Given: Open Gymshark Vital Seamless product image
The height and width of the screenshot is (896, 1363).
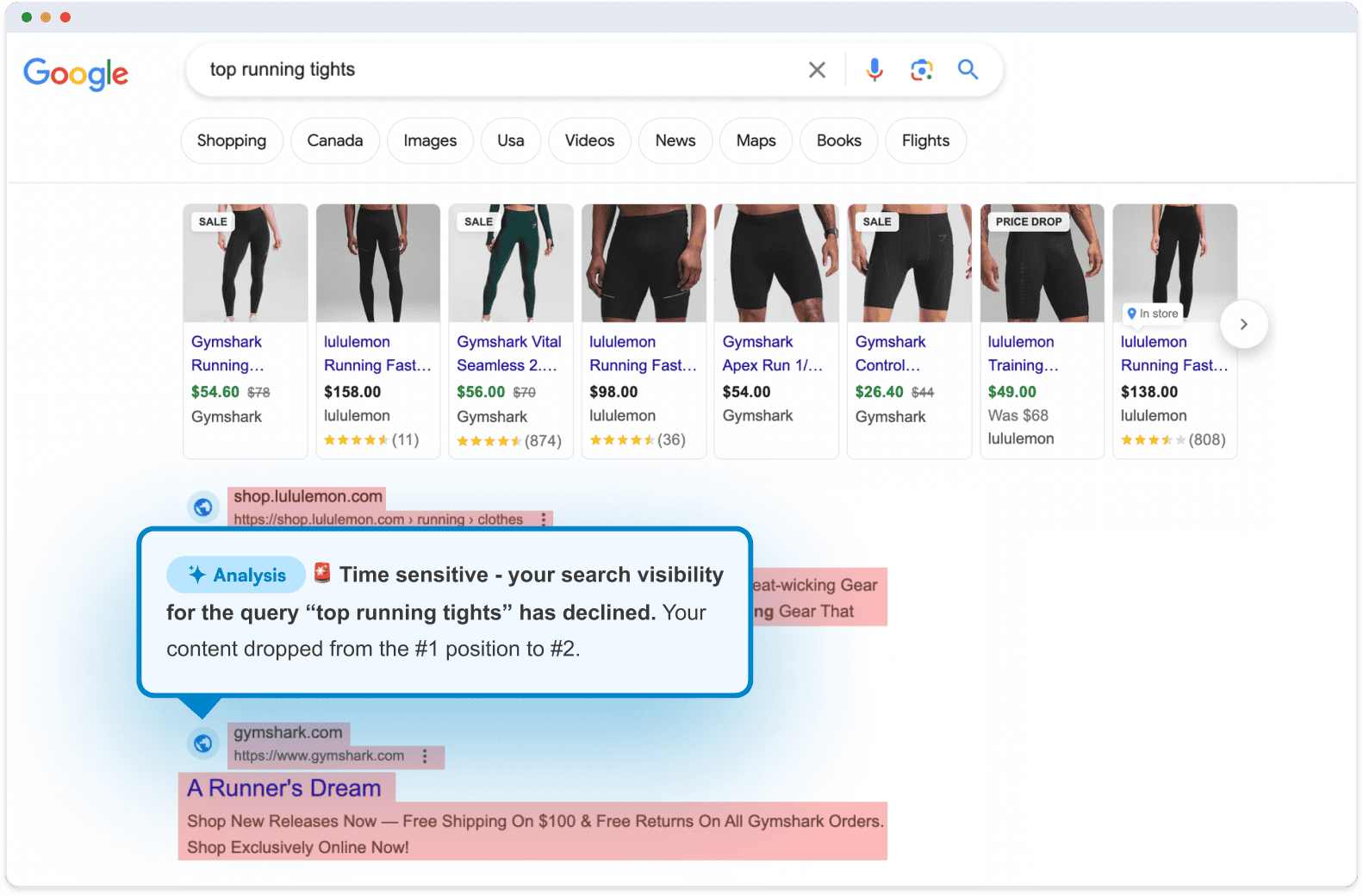Looking at the screenshot, I should click(511, 264).
